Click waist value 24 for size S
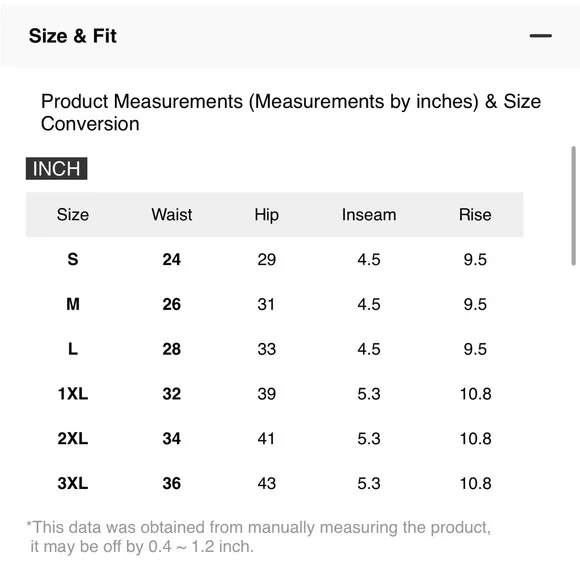This screenshot has height=580, width=580. click(172, 259)
